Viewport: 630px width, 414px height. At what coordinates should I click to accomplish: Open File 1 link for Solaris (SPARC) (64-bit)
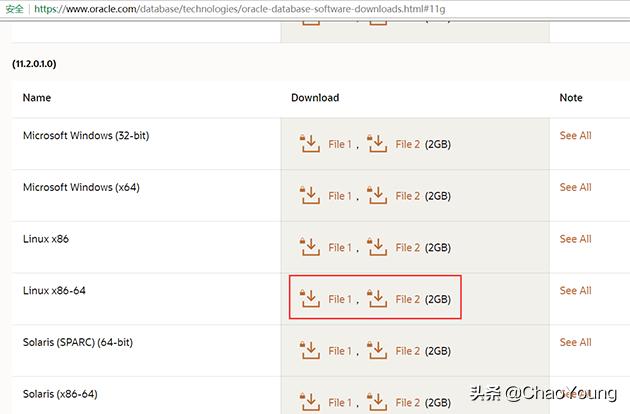[340, 351]
